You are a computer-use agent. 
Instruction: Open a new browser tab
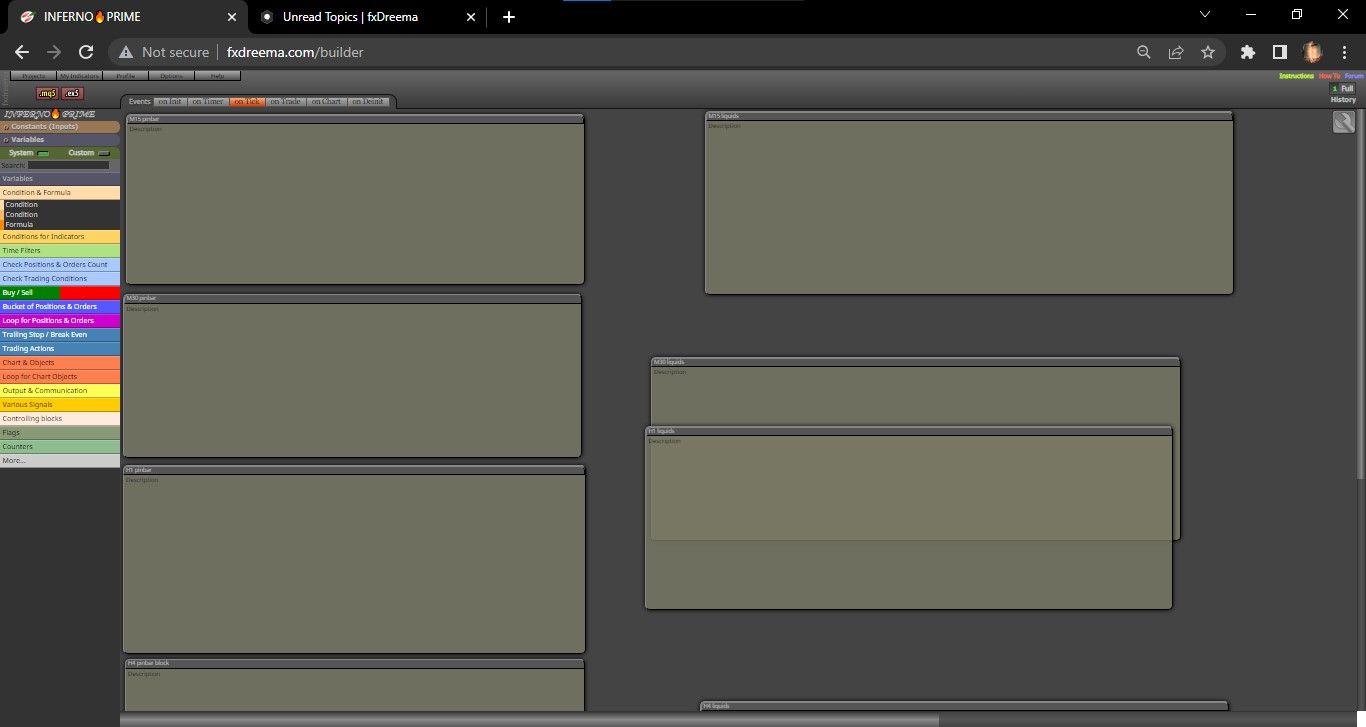(x=509, y=17)
